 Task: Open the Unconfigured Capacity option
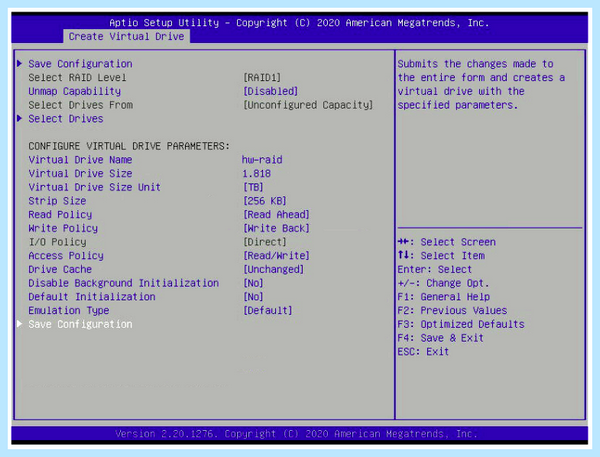[x=308, y=105]
